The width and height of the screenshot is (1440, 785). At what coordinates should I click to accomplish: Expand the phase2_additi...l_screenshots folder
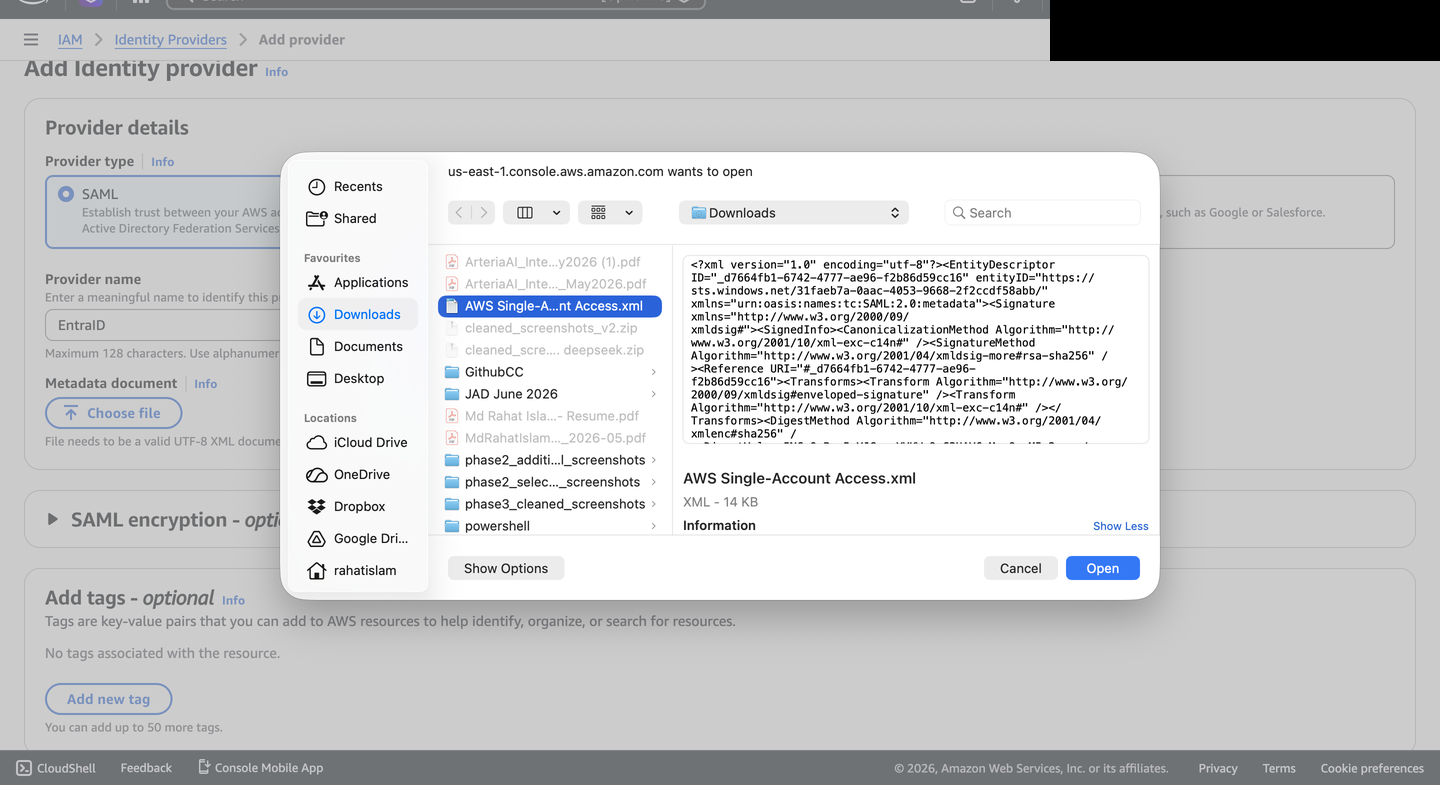654,460
